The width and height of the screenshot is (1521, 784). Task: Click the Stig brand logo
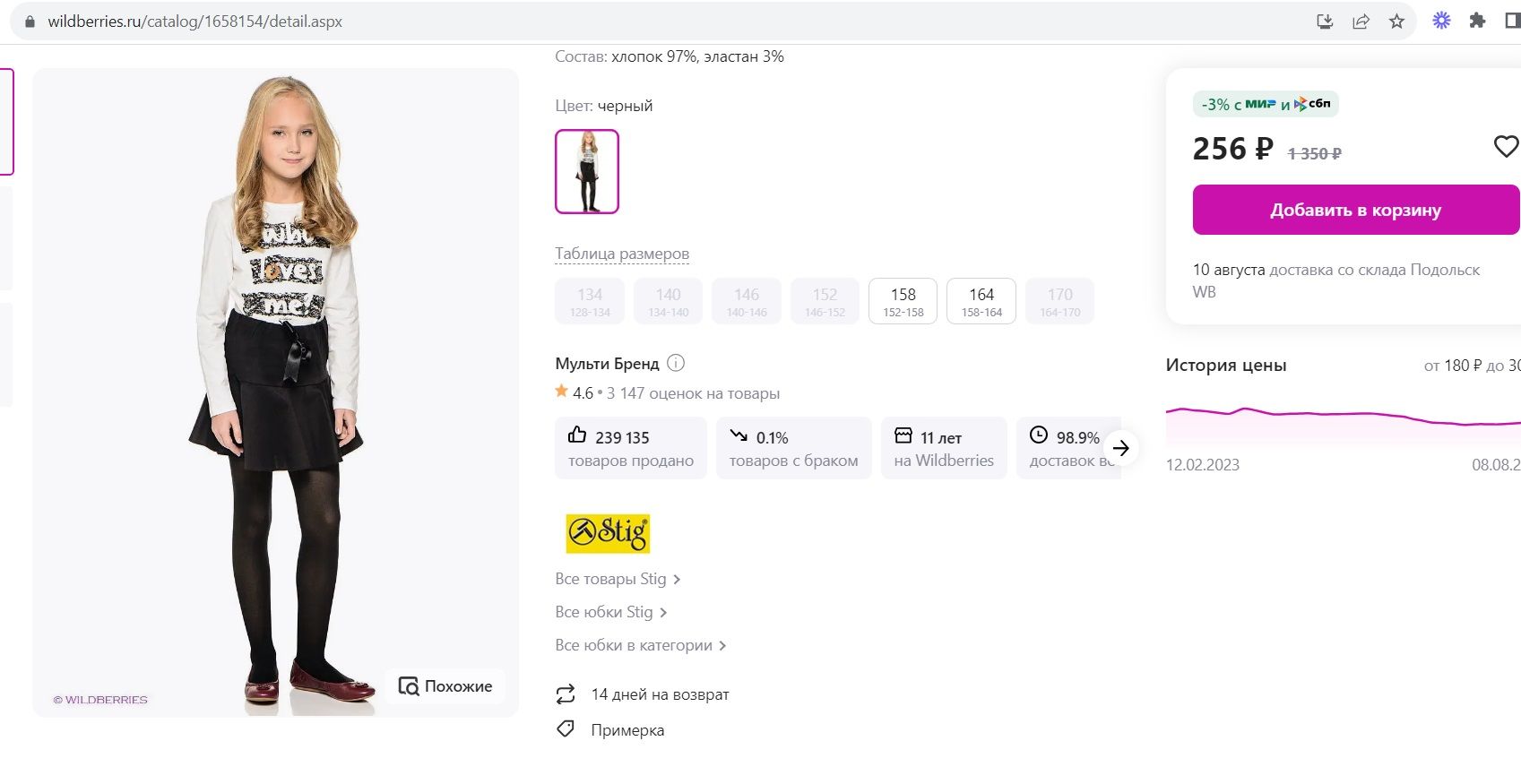point(608,533)
